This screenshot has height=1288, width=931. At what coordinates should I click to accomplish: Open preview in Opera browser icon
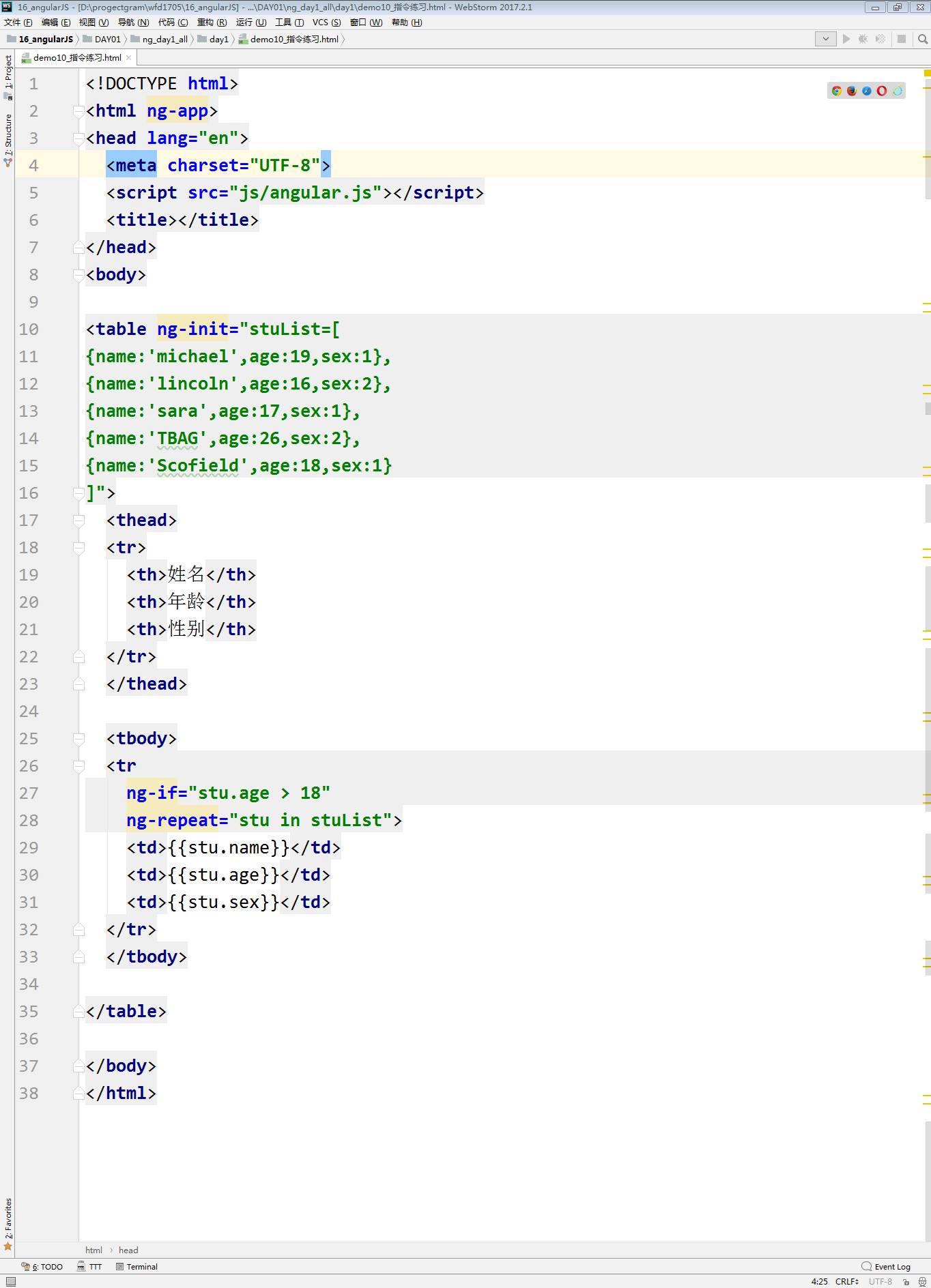pyautogui.click(x=882, y=91)
